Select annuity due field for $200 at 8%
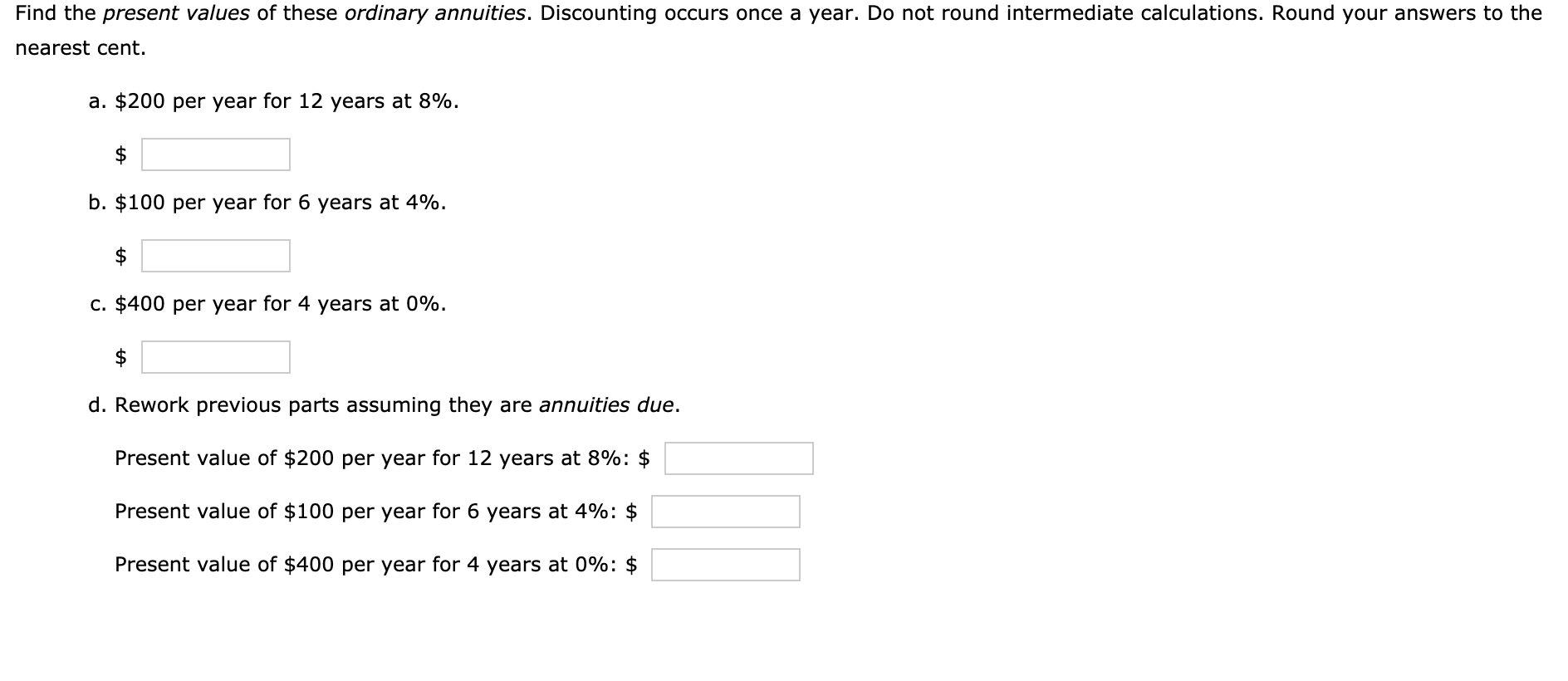The height and width of the screenshot is (681, 1568). [739, 458]
